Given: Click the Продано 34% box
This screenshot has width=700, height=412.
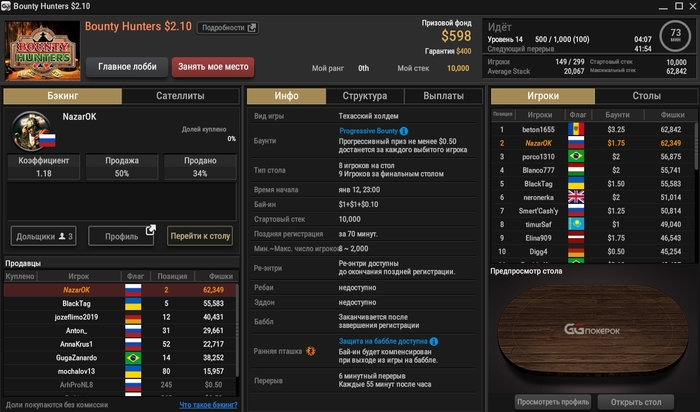Looking at the screenshot, I should (x=200, y=167).
